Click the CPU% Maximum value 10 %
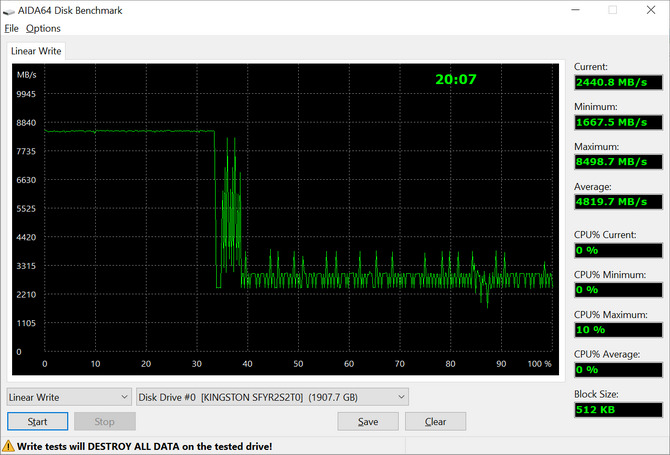Image resolution: width=670 pixels, height=455 pixels. click(x=618, y=330)
